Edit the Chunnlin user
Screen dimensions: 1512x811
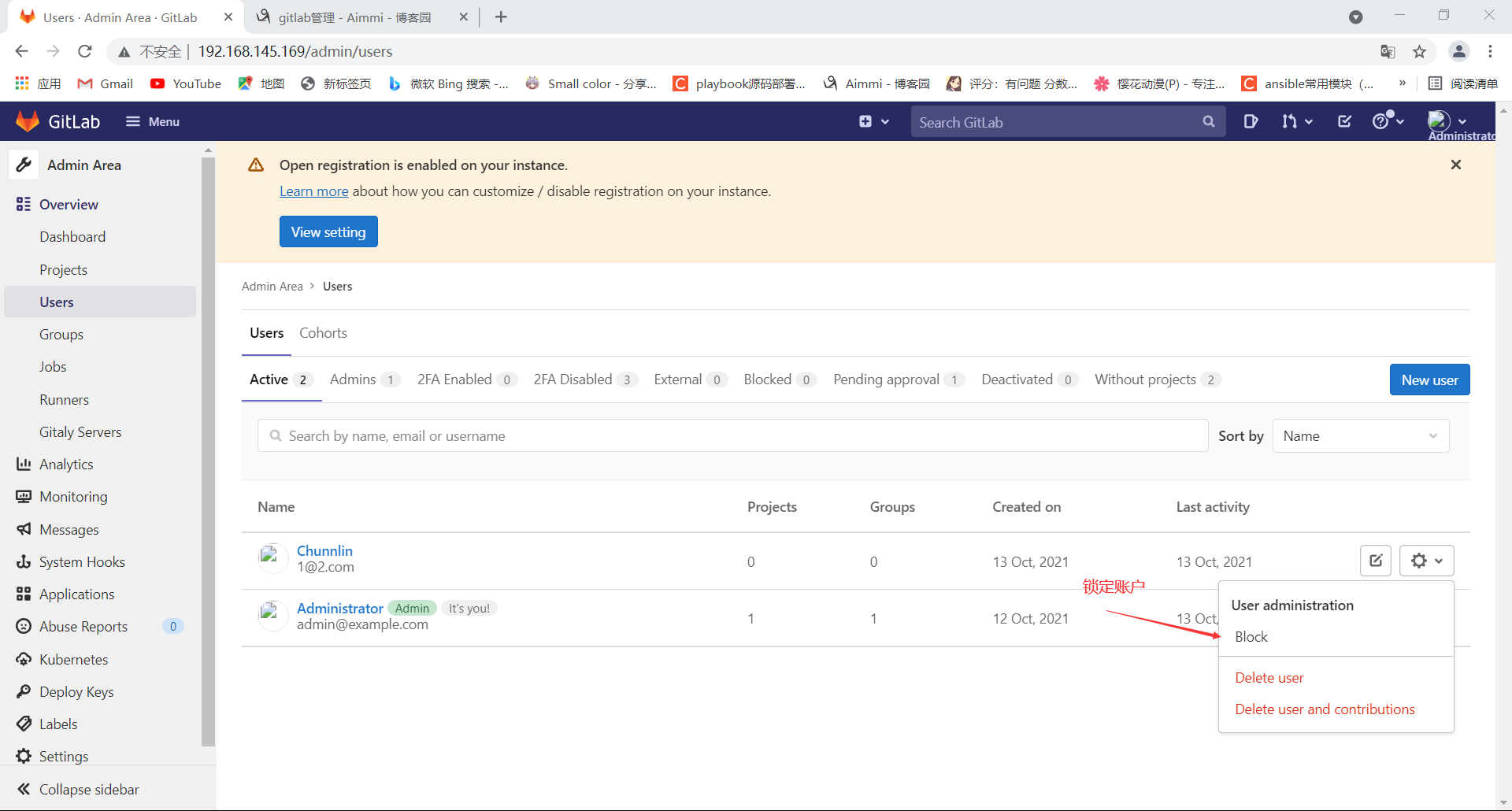click(1376, 561)
